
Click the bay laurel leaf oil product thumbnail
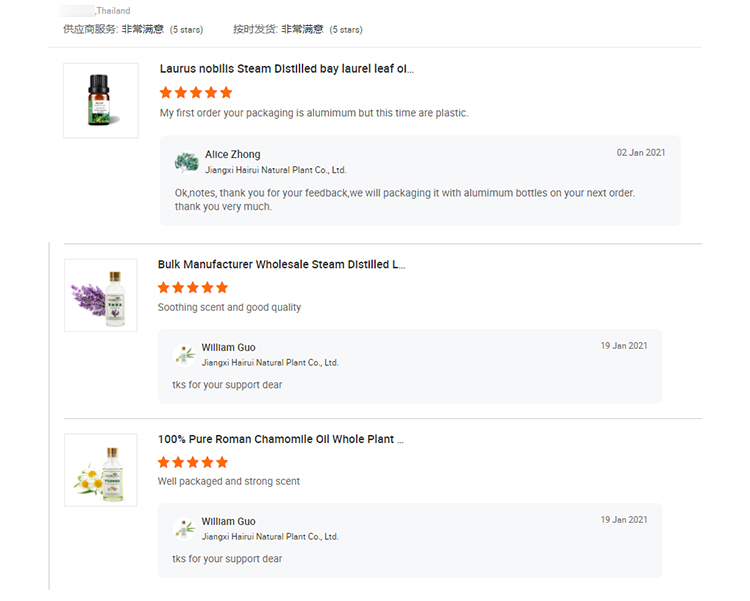(x=100, y=100)
